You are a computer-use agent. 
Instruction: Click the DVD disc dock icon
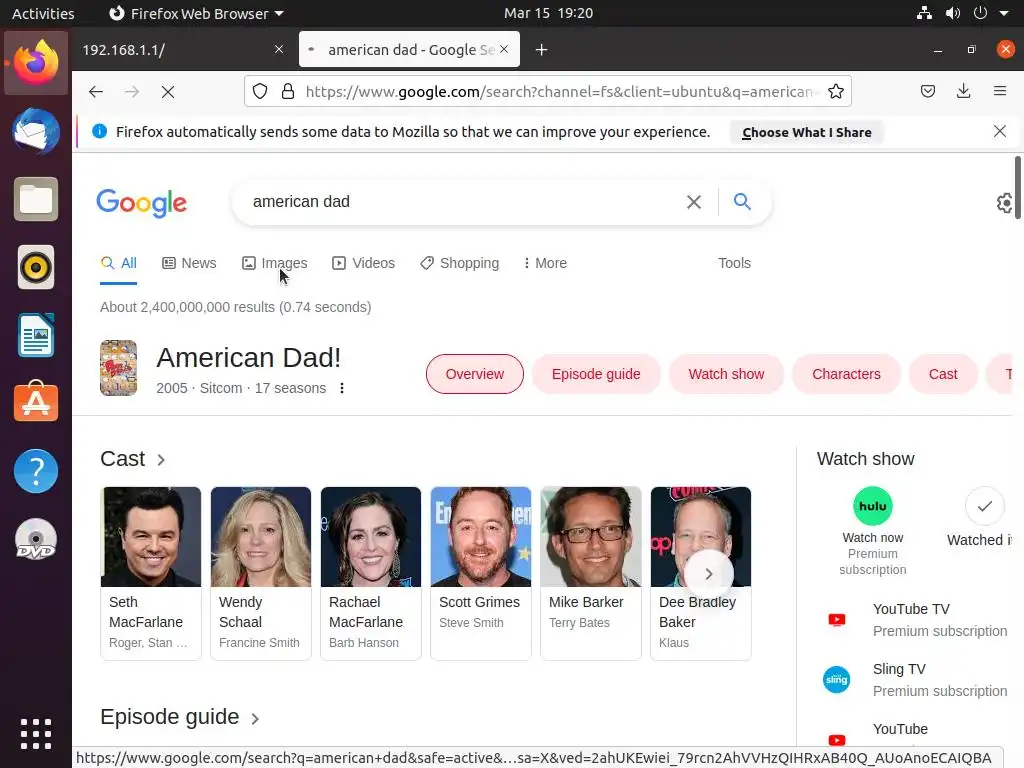[x=36, y=539]
